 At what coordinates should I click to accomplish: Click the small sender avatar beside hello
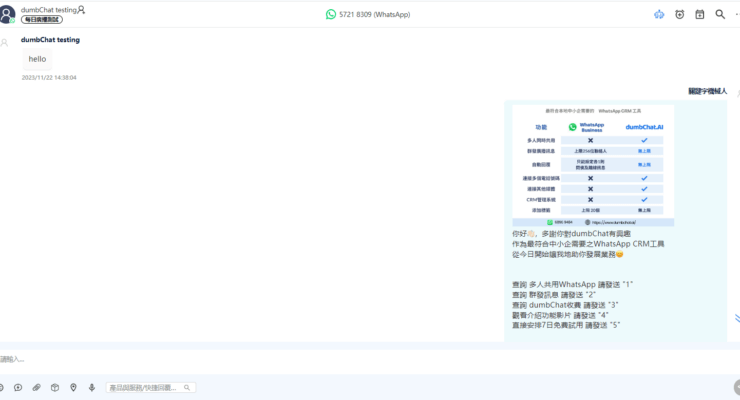(4, 43)
